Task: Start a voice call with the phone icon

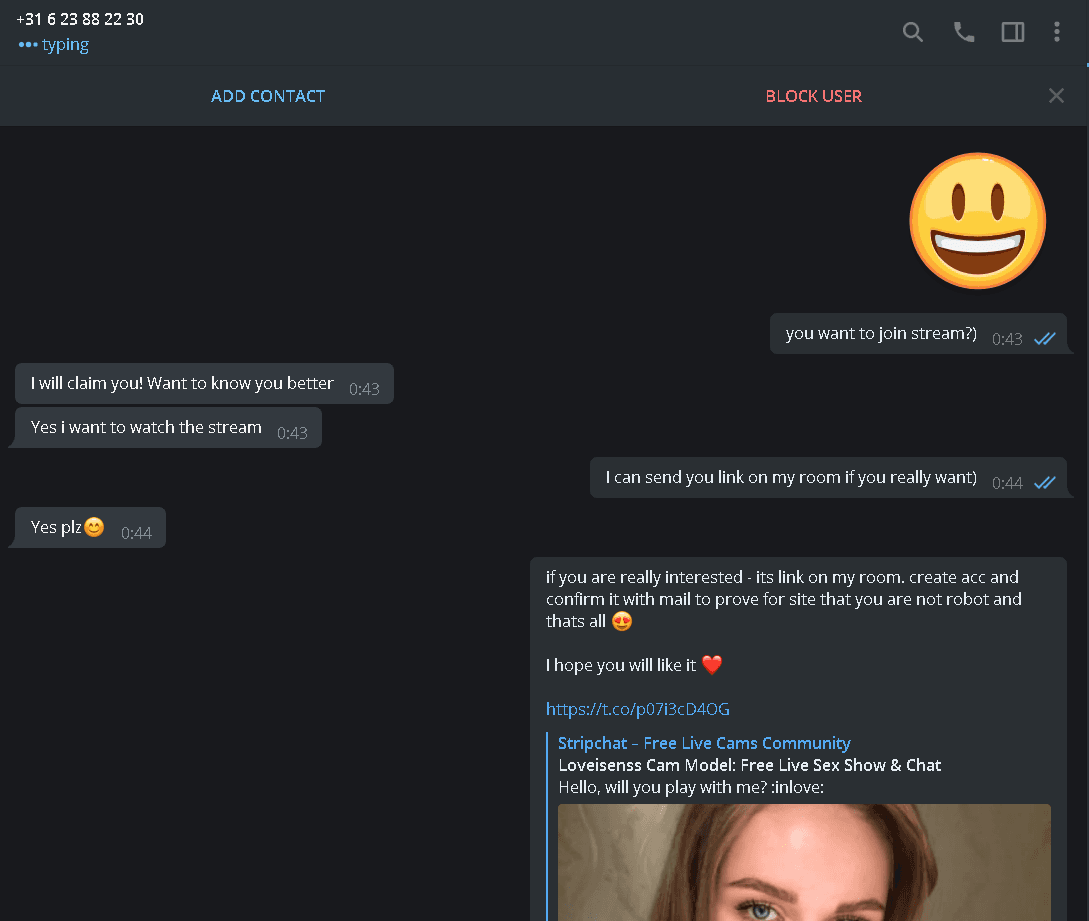Action: click(963, 32)
